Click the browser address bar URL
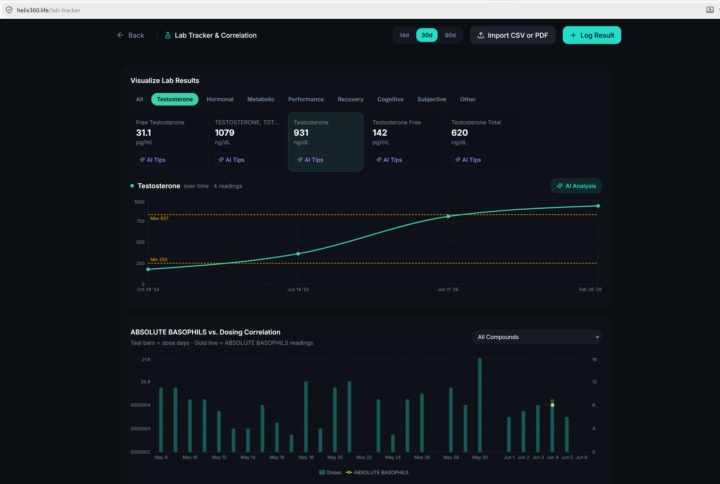 tap(49, 10)
